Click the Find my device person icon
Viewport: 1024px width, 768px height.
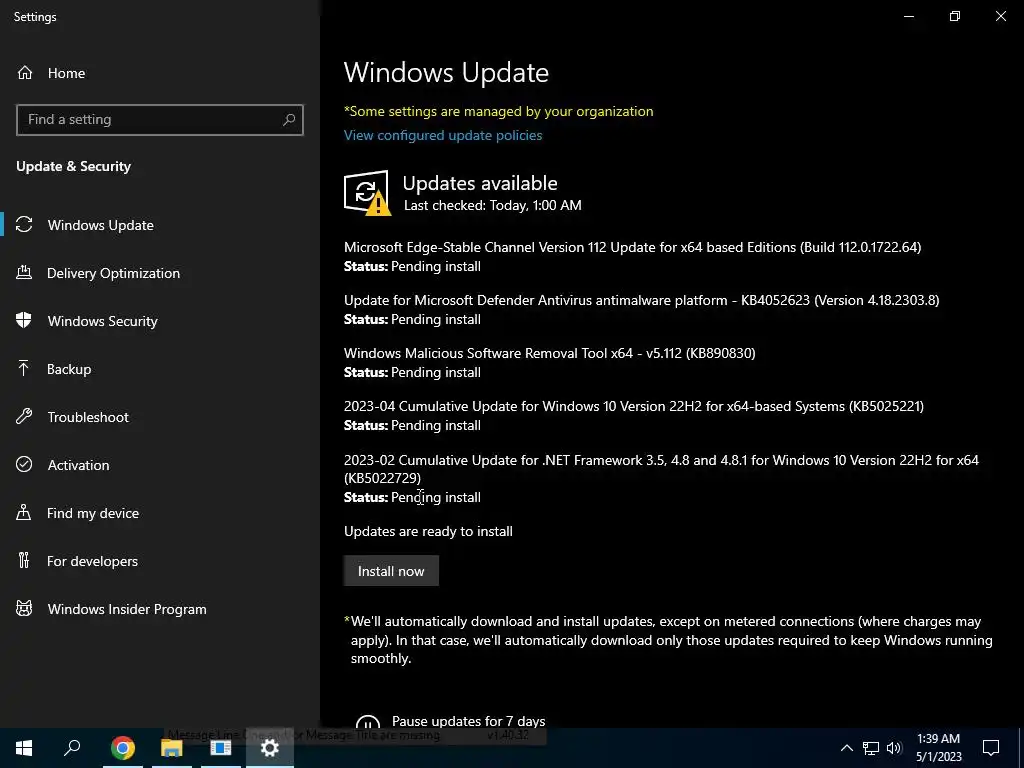coord(24,513)
